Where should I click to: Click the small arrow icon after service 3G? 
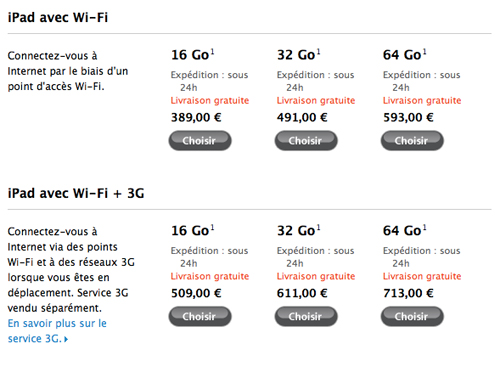[66, 339]
